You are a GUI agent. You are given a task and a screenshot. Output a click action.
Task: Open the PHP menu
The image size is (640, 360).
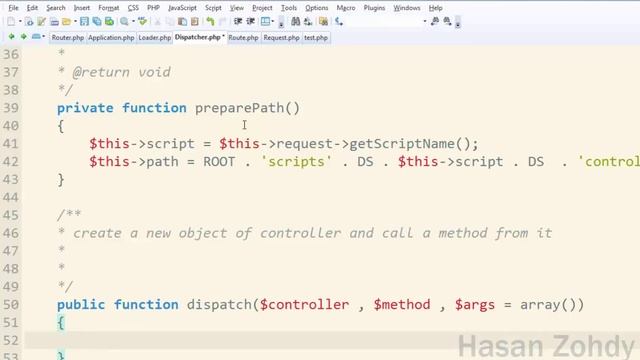pyautogui.click(x=153, y=8)
